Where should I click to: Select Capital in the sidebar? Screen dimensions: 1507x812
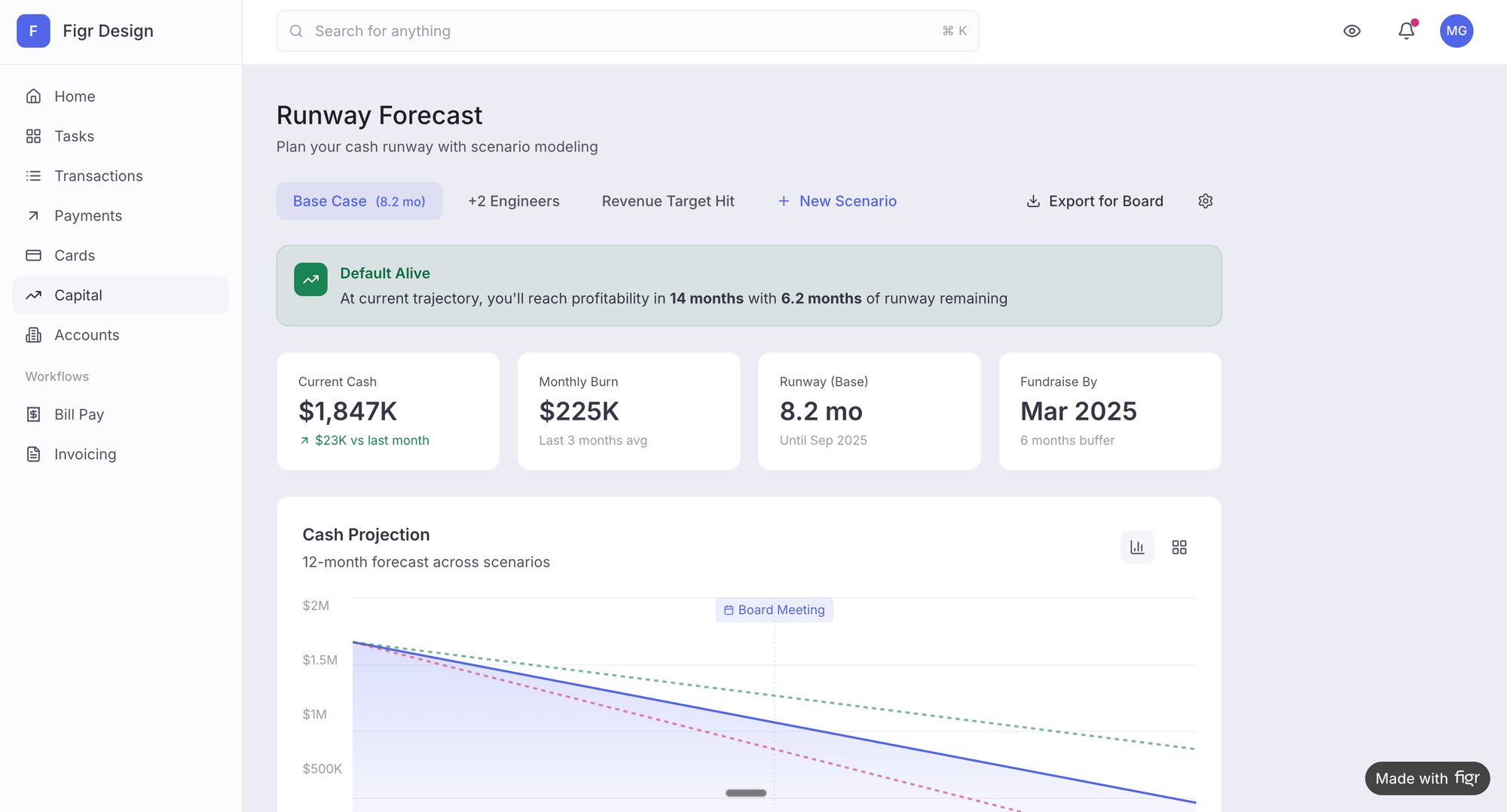[x=78, y=295]
